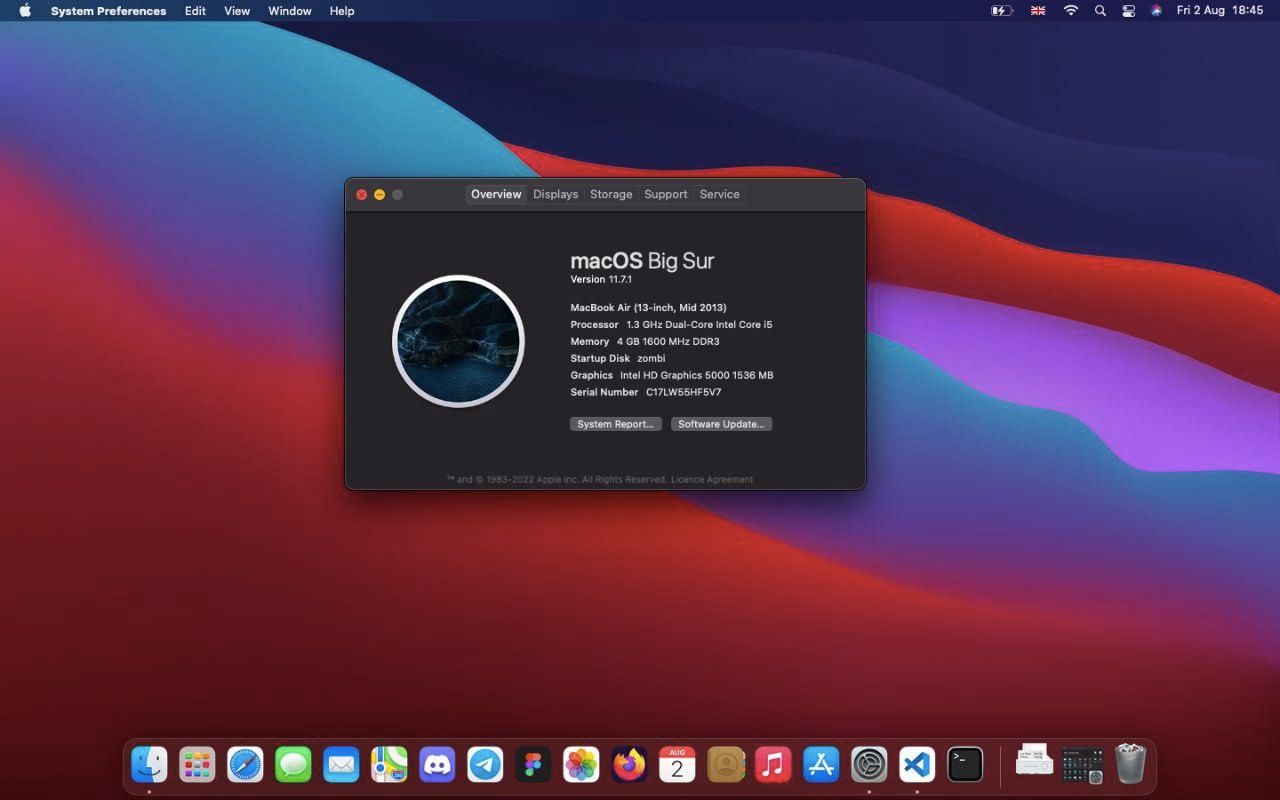1280x800 pixels.
Task: Open the Contacts app in the Dock
Action: pos(725,765)
